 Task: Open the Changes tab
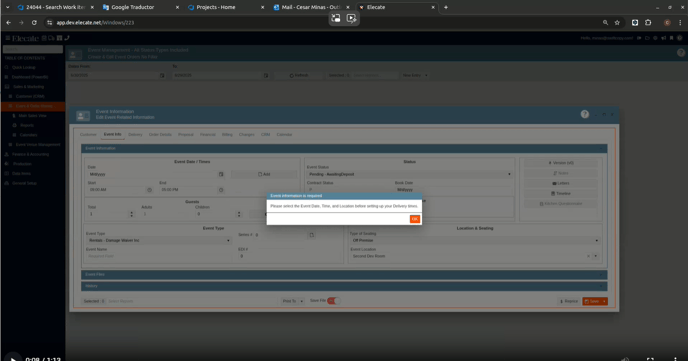tap(247, 135)
